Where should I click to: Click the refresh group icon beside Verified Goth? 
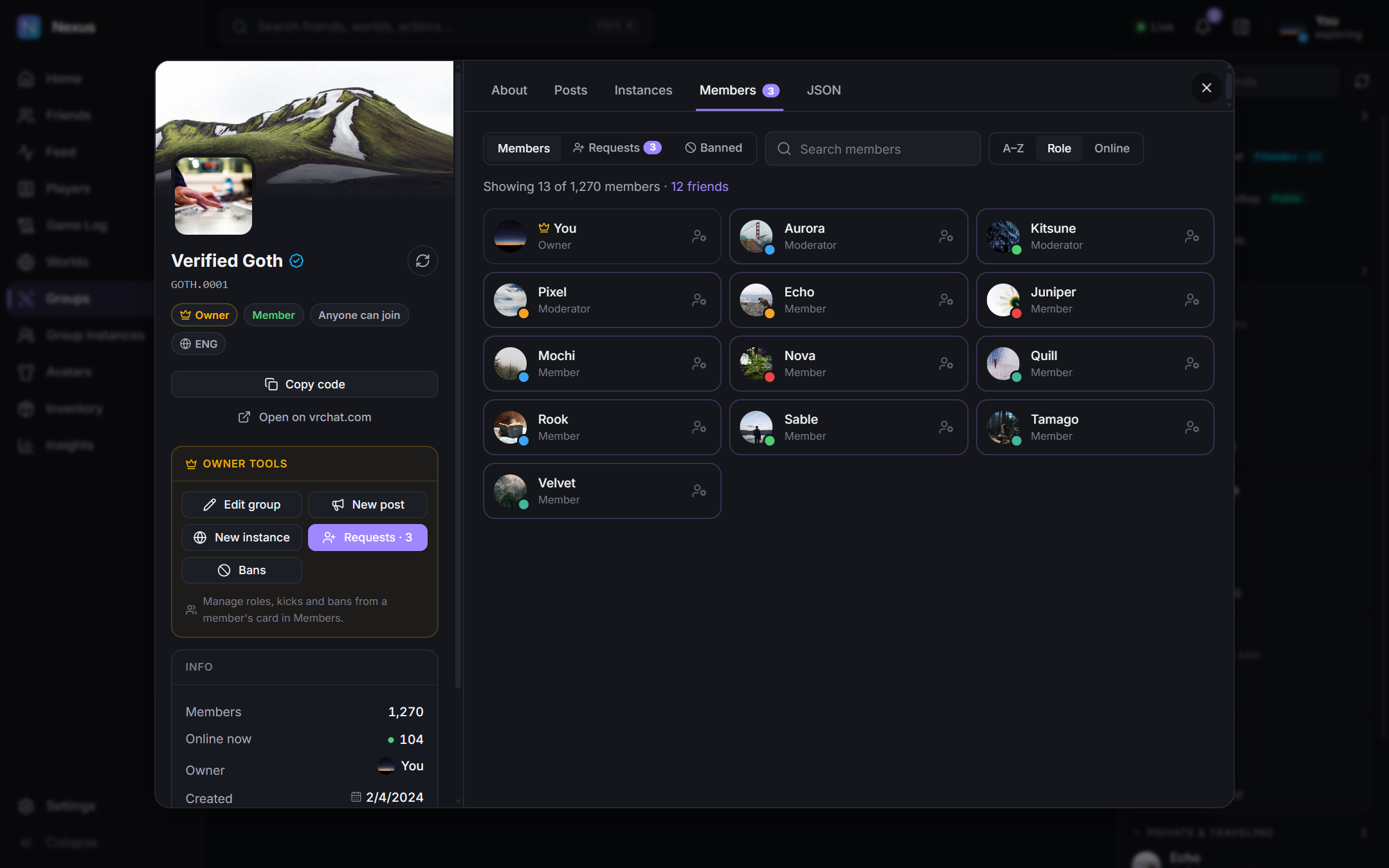[x=422, y=260]
